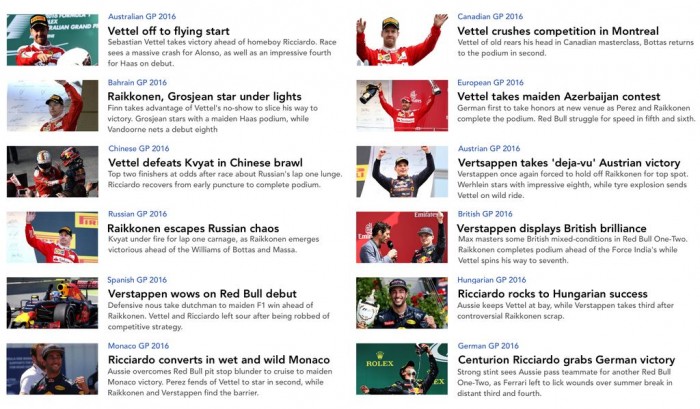Select the Bahrain GP podium thumbnail

click(52, 106)
